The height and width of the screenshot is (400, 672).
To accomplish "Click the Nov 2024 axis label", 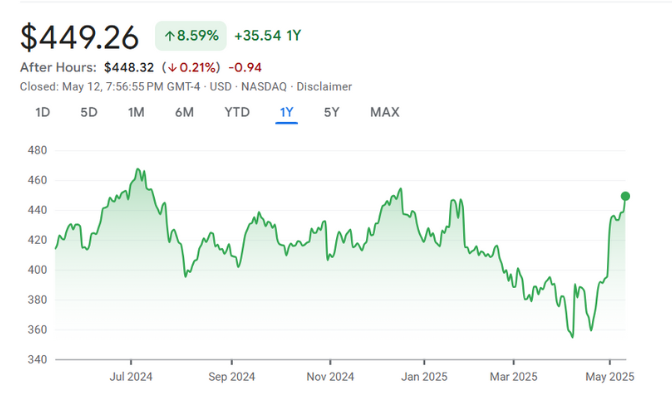I will coord(330,377).
